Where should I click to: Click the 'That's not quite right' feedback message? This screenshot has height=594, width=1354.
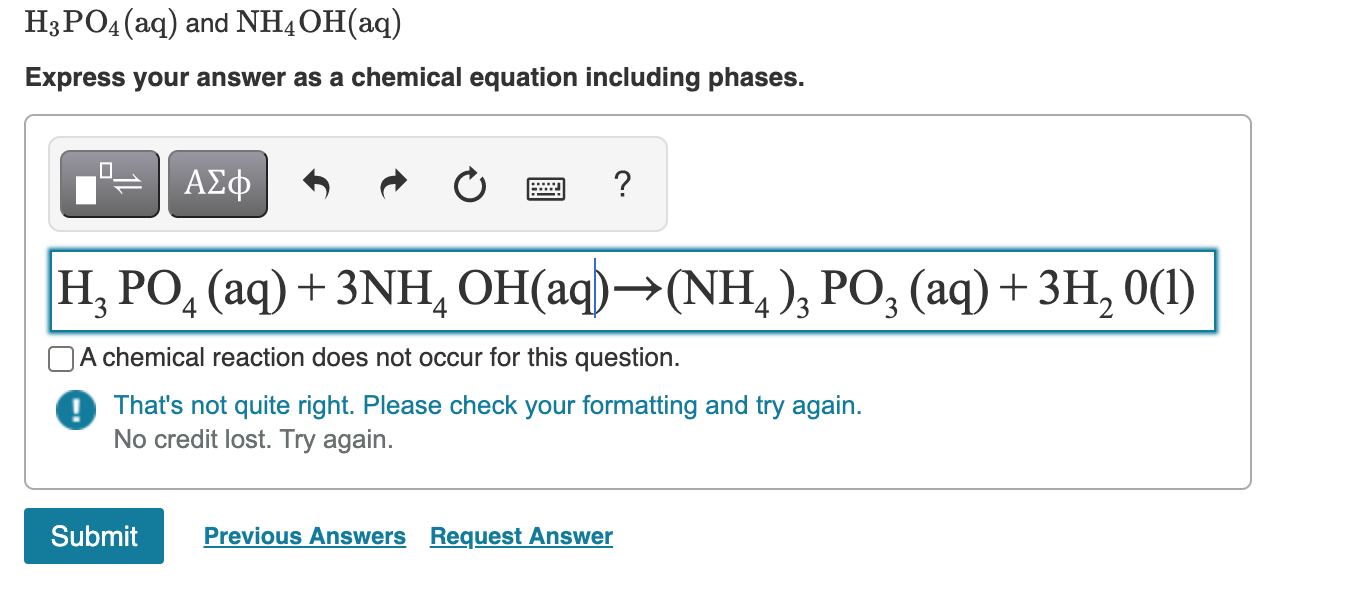click(487, 406)
